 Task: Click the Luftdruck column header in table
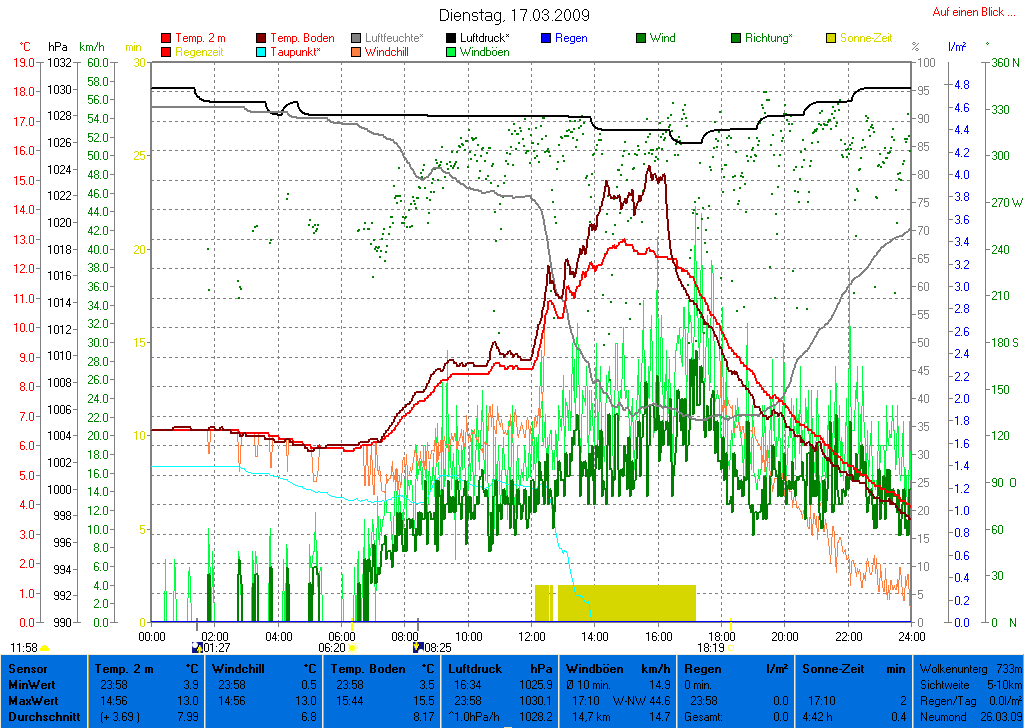click(x=473, y=668)
